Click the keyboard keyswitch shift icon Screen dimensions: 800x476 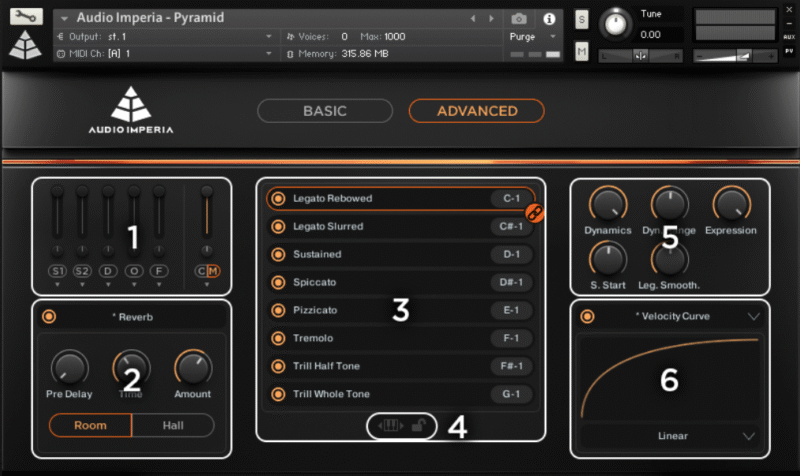(x=391, y=425)
